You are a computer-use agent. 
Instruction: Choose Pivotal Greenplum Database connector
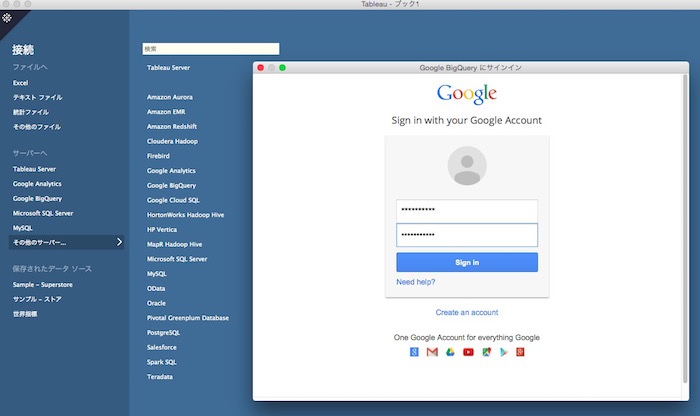[x=188, y=318]
